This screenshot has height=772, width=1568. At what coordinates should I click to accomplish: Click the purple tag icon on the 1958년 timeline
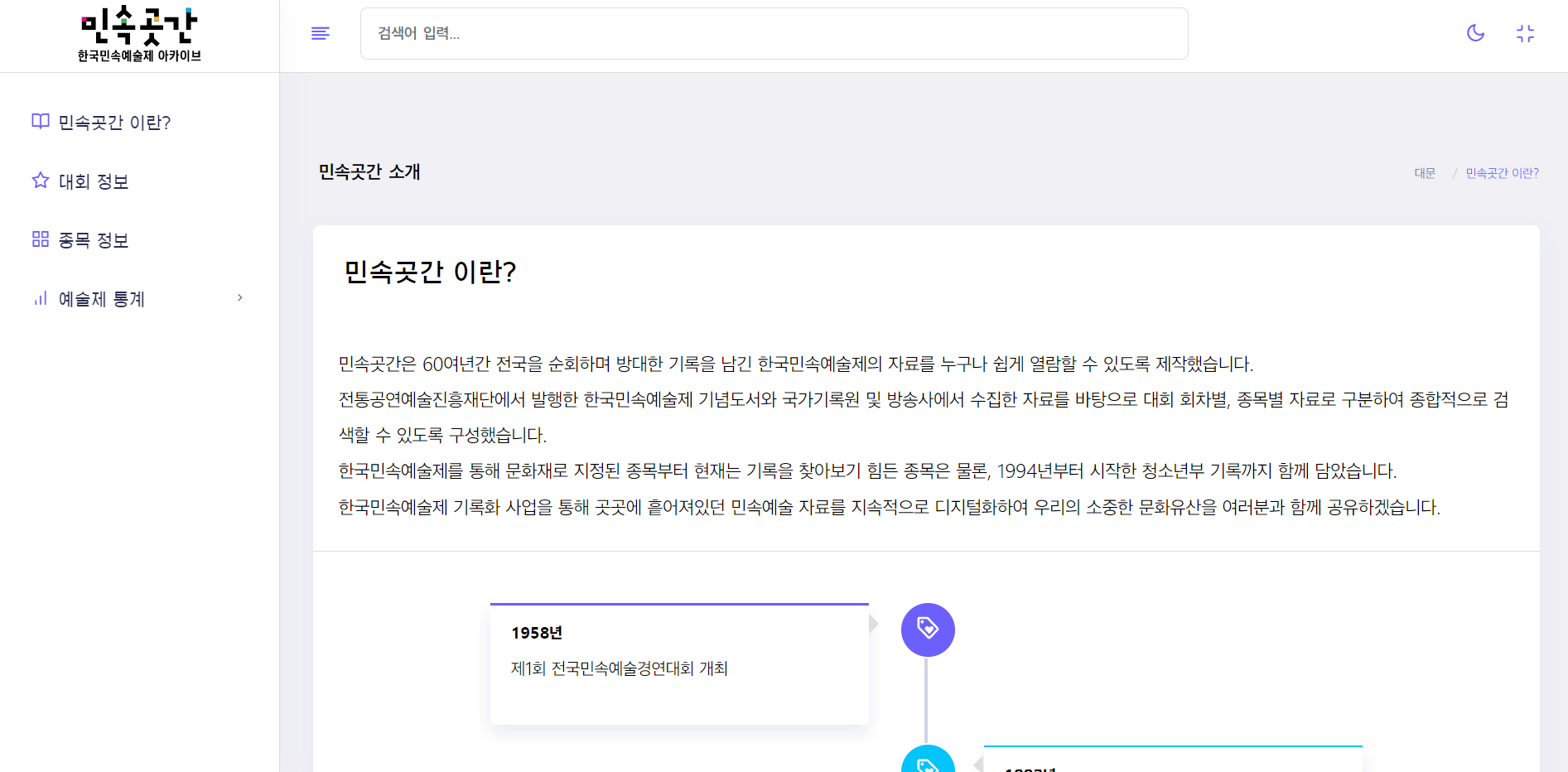click(928, 630)
